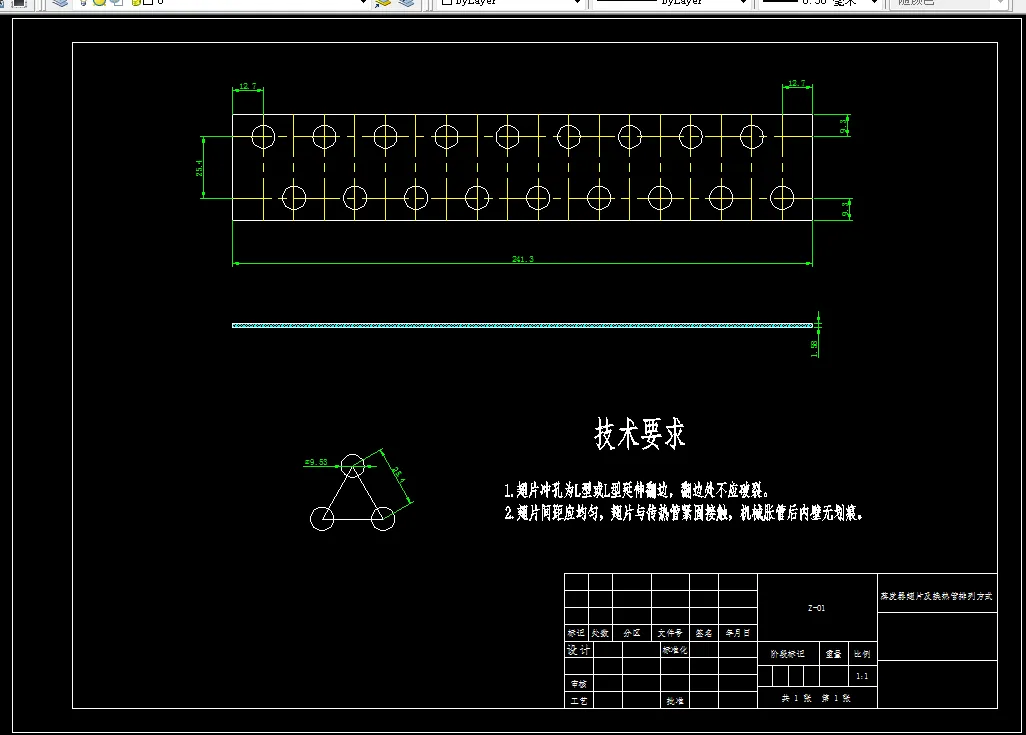Click the 年月日 cell in title block
This screenshot has width=1026, height=735.
click(737, 633)
